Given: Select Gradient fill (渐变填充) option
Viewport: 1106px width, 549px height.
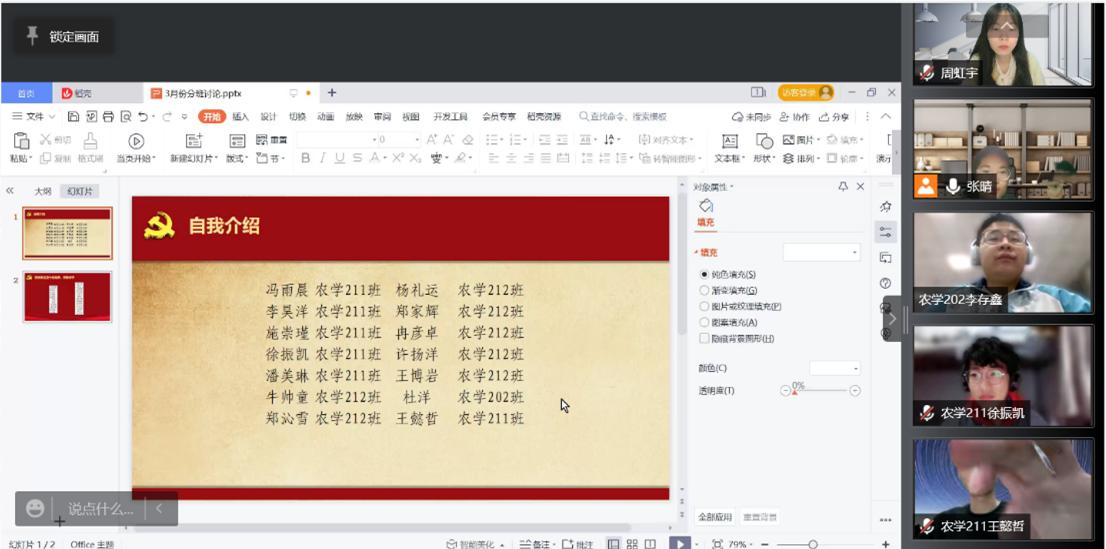Looking at the screenshot, I should tap(704, 290).
